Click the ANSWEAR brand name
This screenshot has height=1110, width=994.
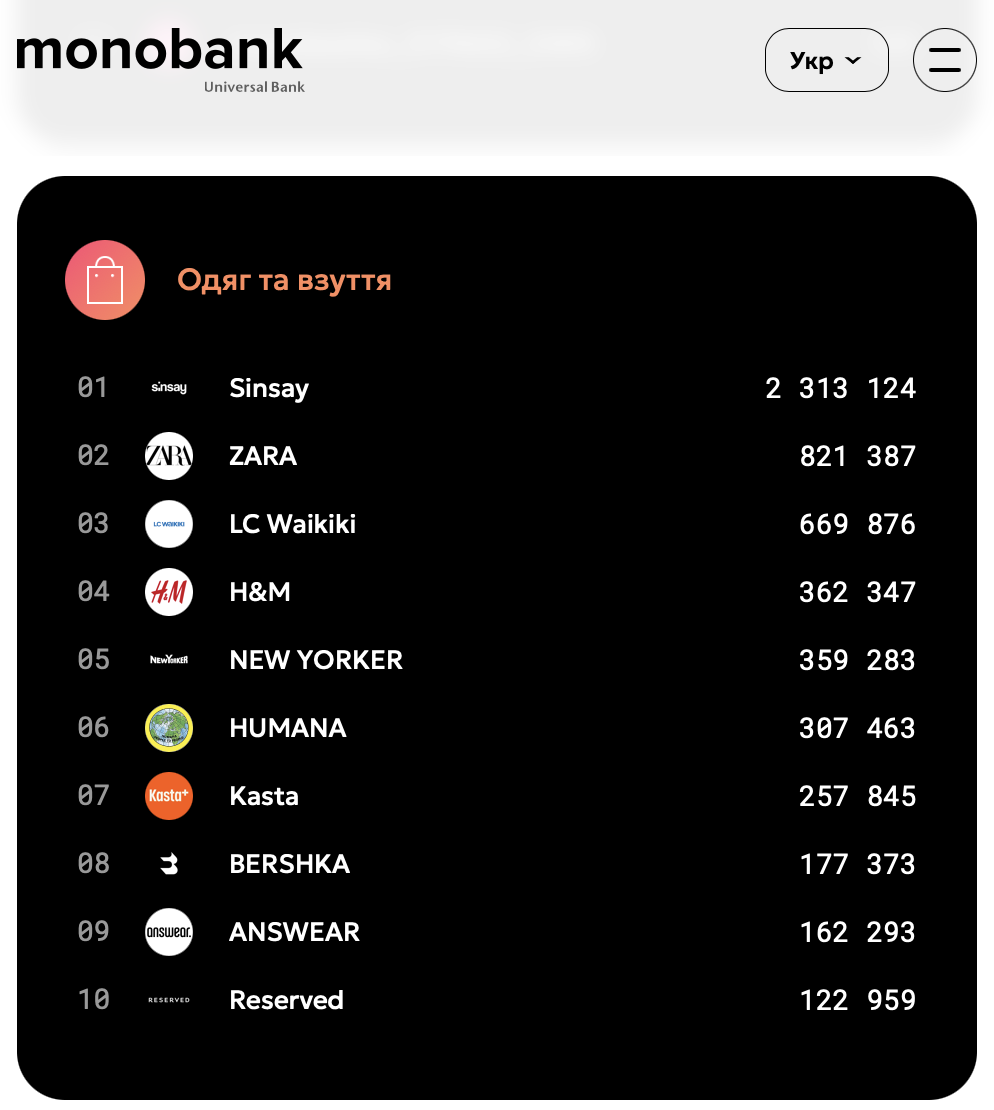point(294,932)
